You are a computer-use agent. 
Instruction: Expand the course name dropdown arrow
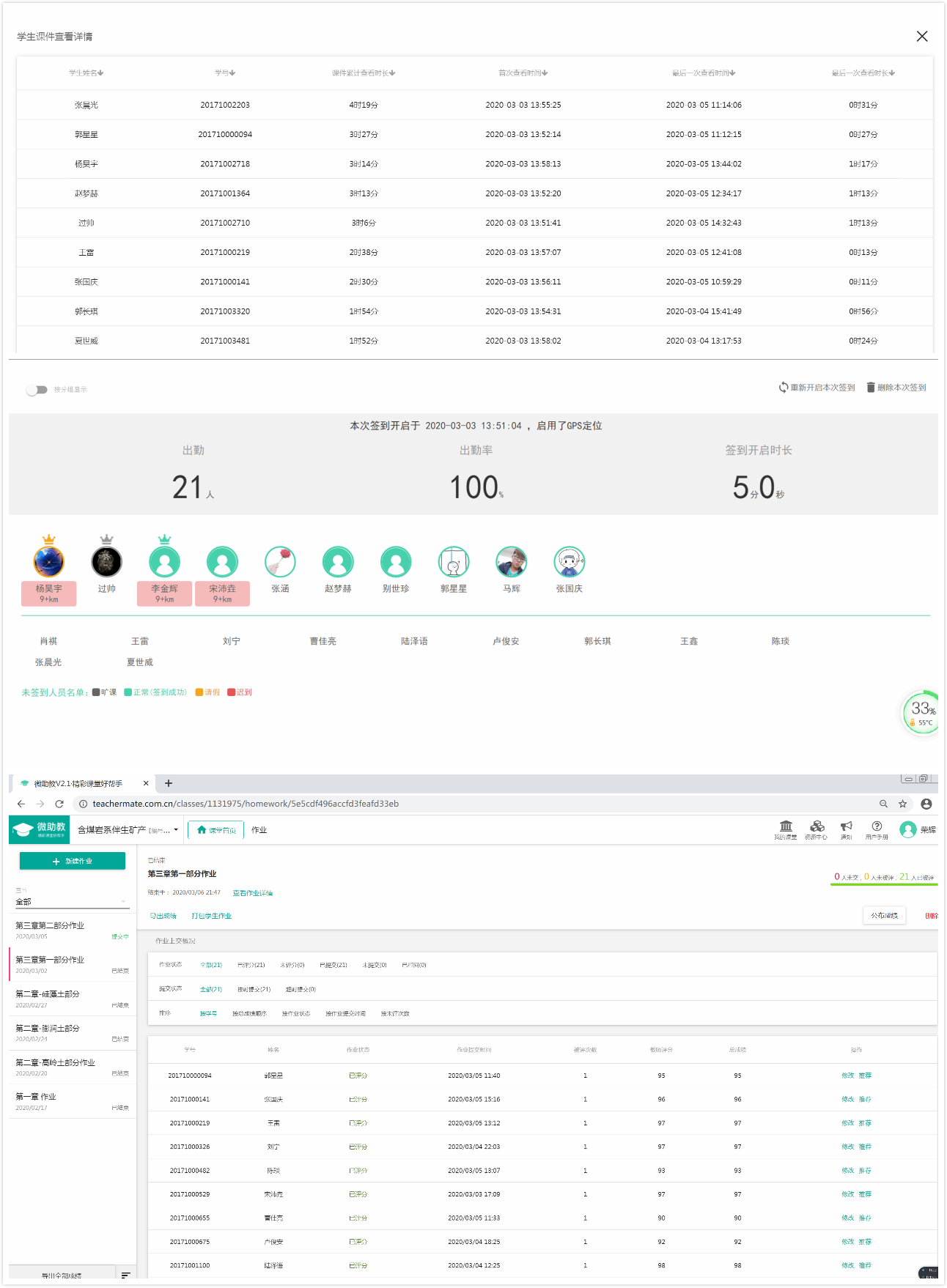point(176,830)
